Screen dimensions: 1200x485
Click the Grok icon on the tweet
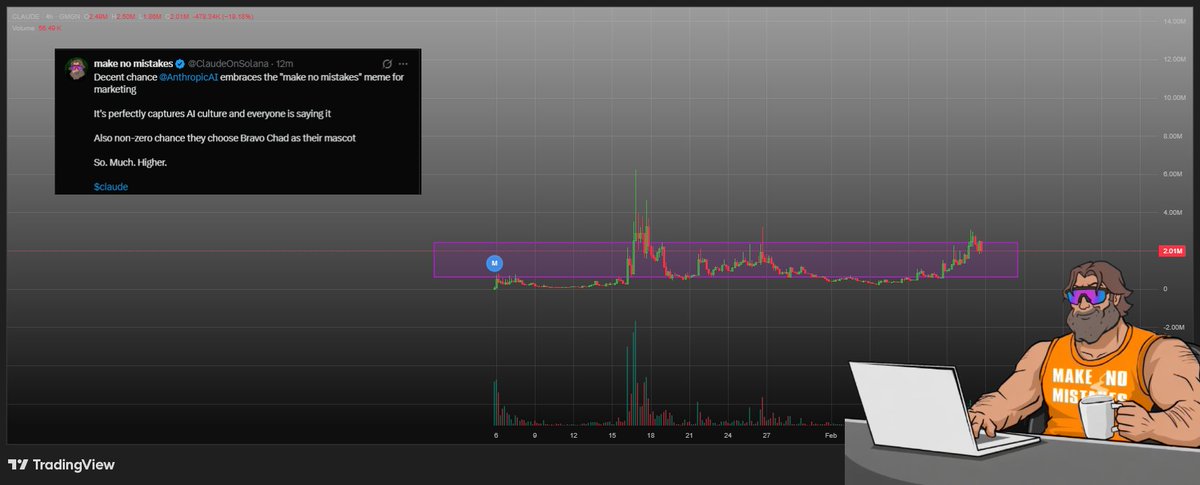tap(386, 65)
